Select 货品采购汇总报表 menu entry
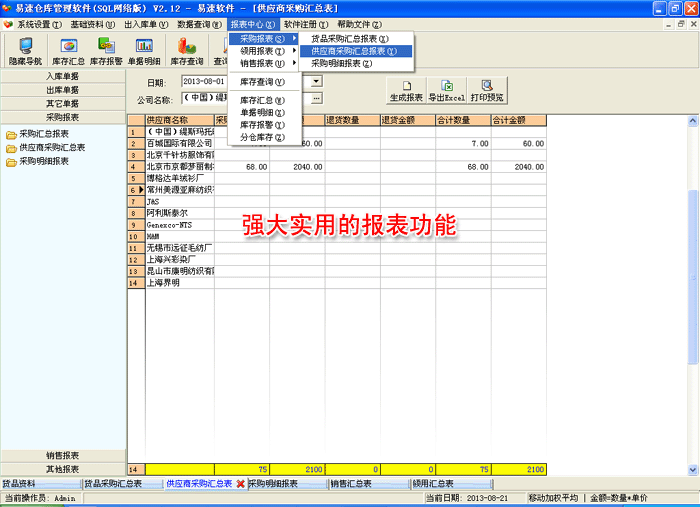The width and height of the screenshot is (700, 507). [356, 39]
